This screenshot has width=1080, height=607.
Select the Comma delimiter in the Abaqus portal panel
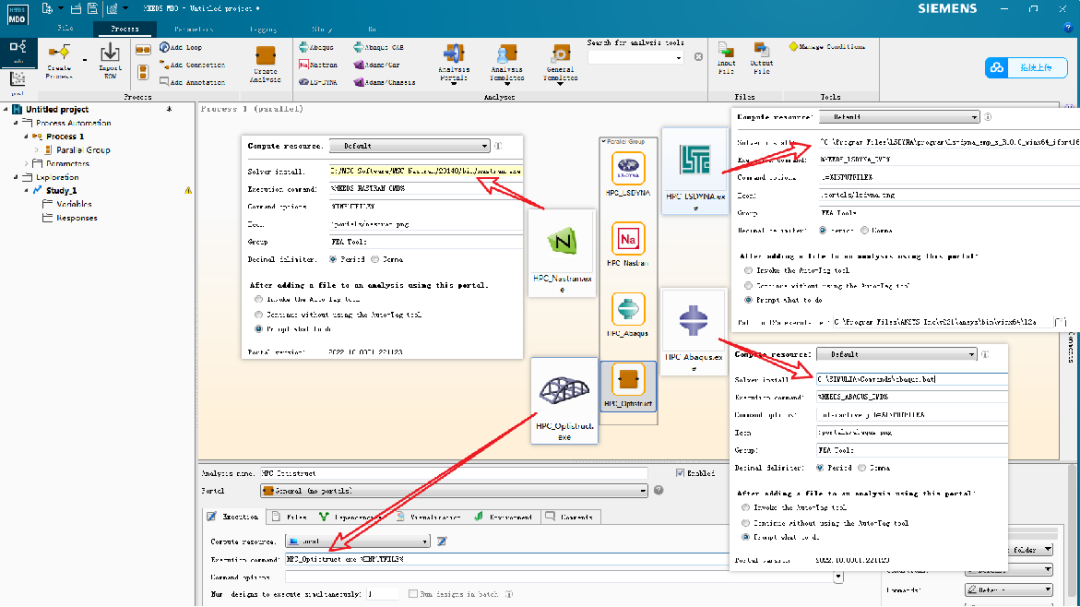[862, 468]
